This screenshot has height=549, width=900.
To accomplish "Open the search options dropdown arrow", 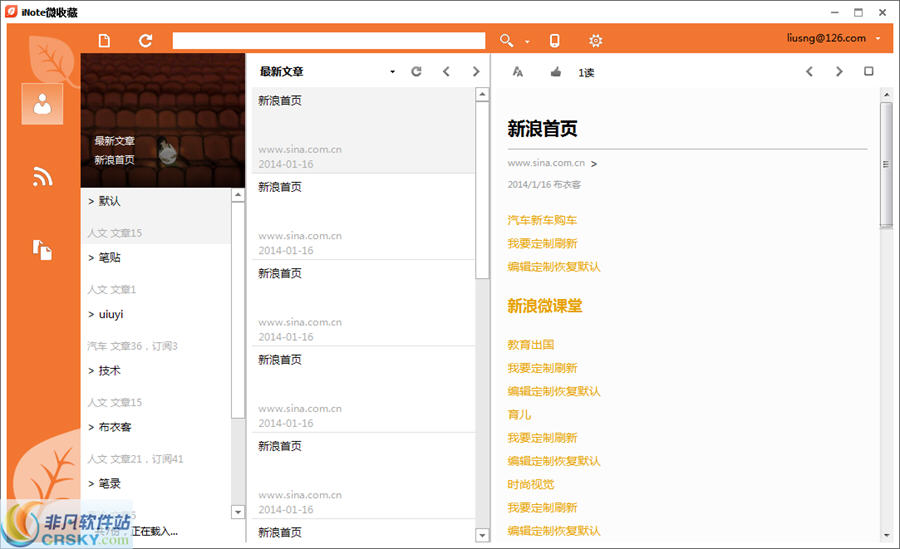I will click(527, 41).
